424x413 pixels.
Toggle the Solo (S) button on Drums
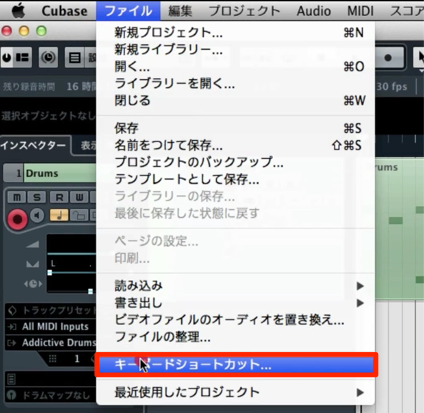tap(37, 198)
